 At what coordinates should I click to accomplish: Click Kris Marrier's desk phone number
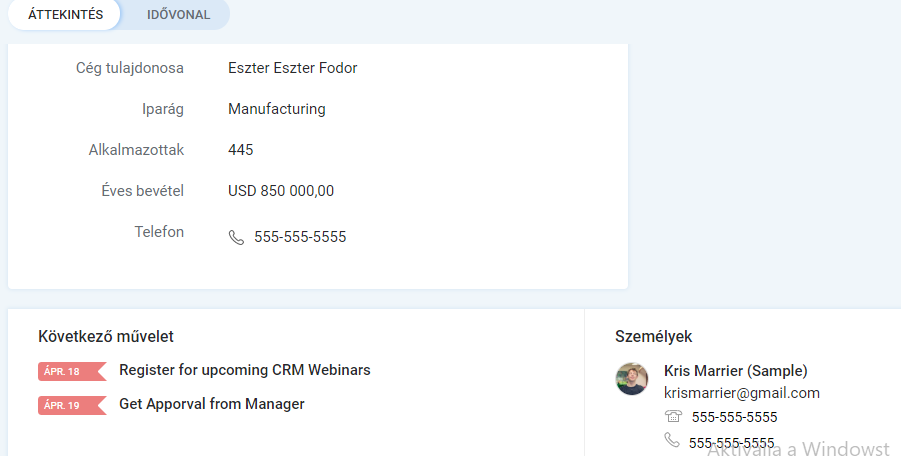point(734,417)
